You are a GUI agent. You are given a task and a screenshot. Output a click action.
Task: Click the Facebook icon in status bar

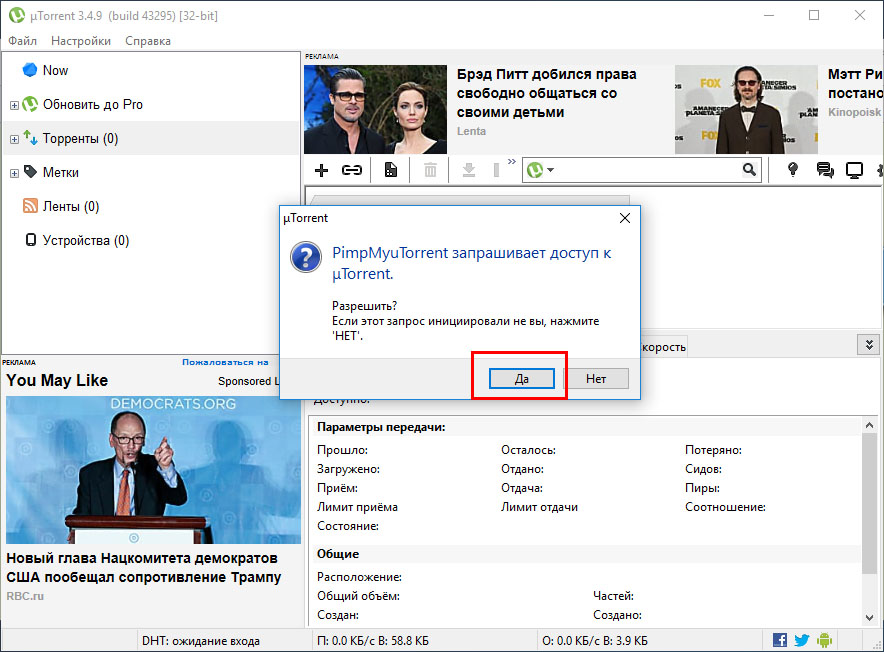click(780, 640)
